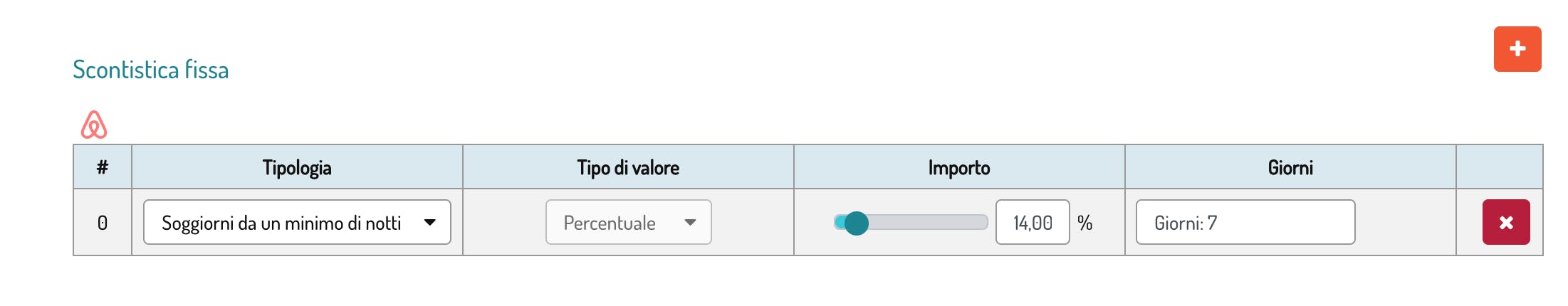
Task: Click the Tipologia column header
Action: coord(297,168)
